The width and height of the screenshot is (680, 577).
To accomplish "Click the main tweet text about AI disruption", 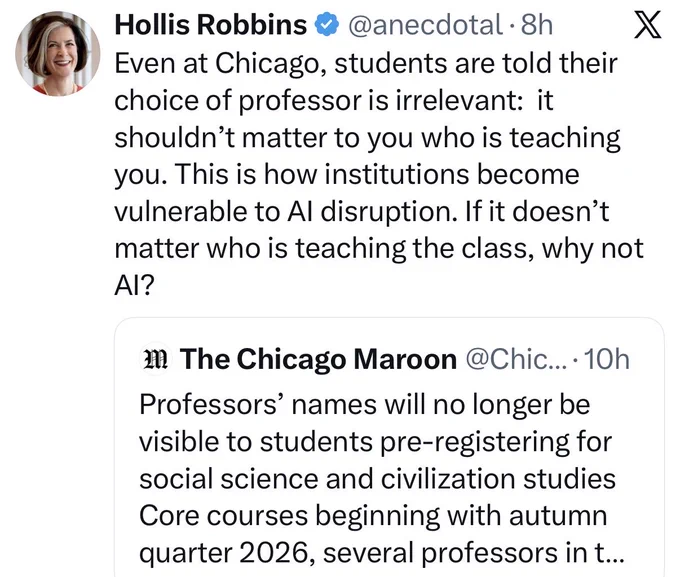I will [379, 174].
